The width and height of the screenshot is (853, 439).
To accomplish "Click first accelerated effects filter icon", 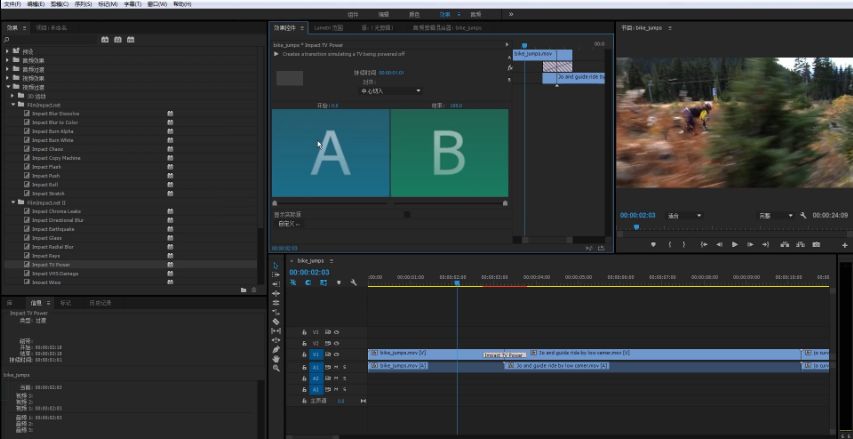I will point(104,40).
